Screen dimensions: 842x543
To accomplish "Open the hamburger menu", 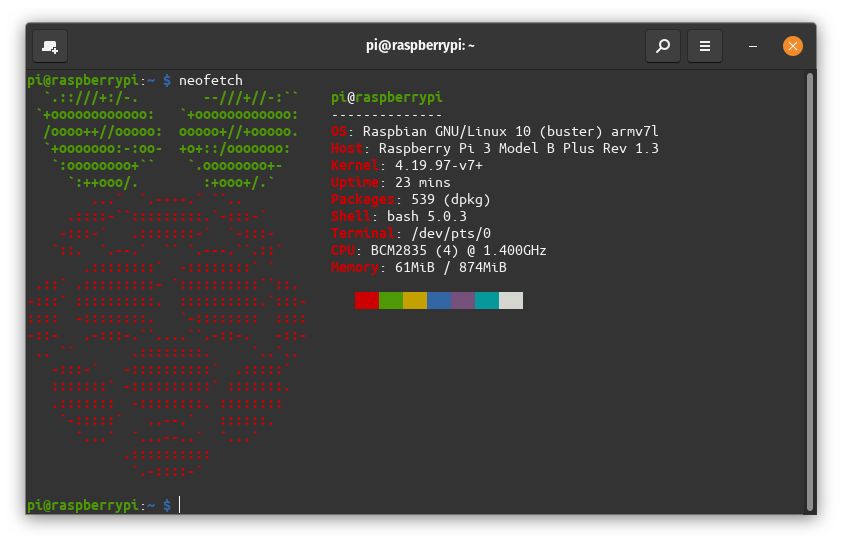I will [x=705, y=46].
